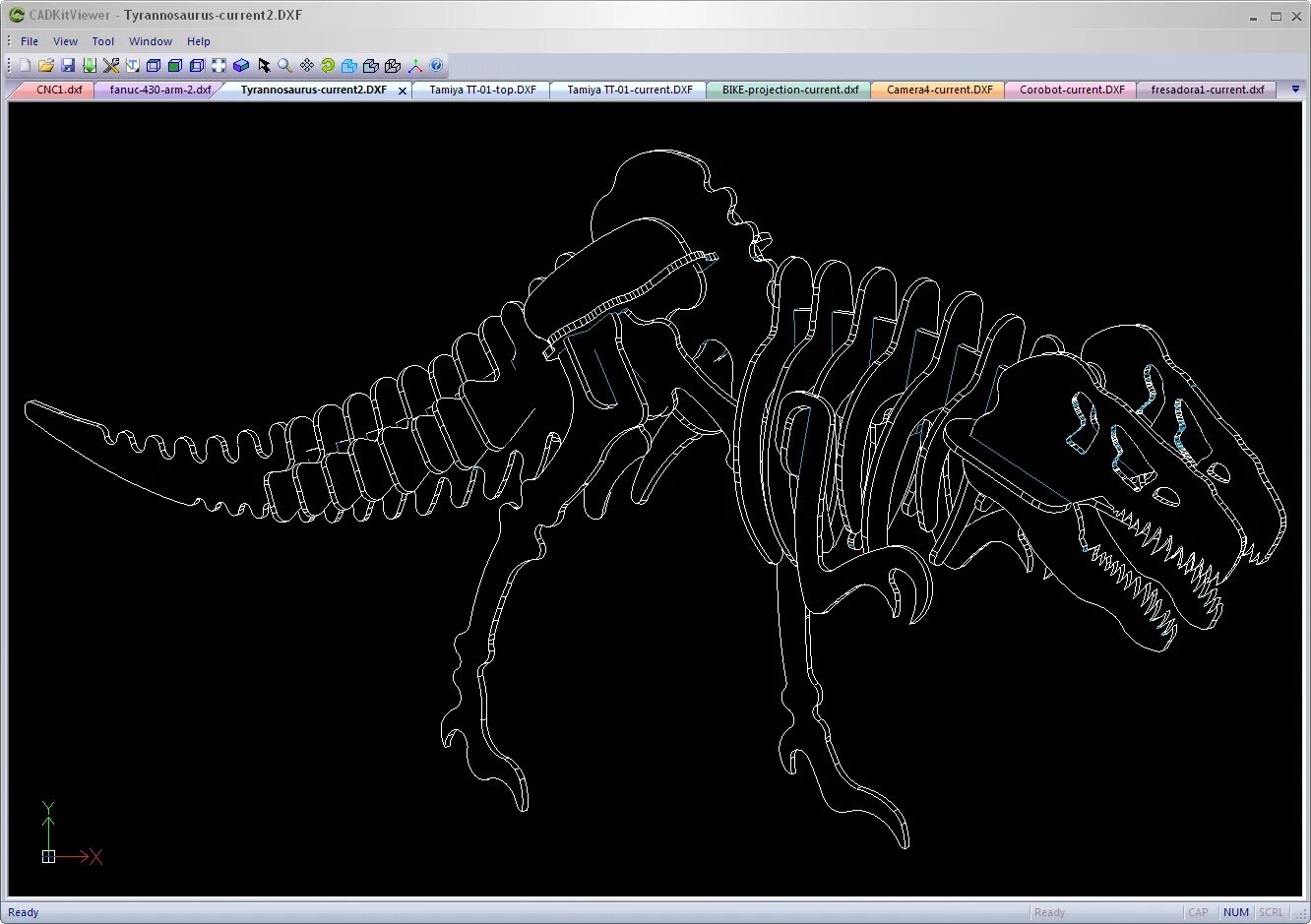Open settings with the crossed tools icon
This screenshot has width=1311, height=924.
point(111,66)
